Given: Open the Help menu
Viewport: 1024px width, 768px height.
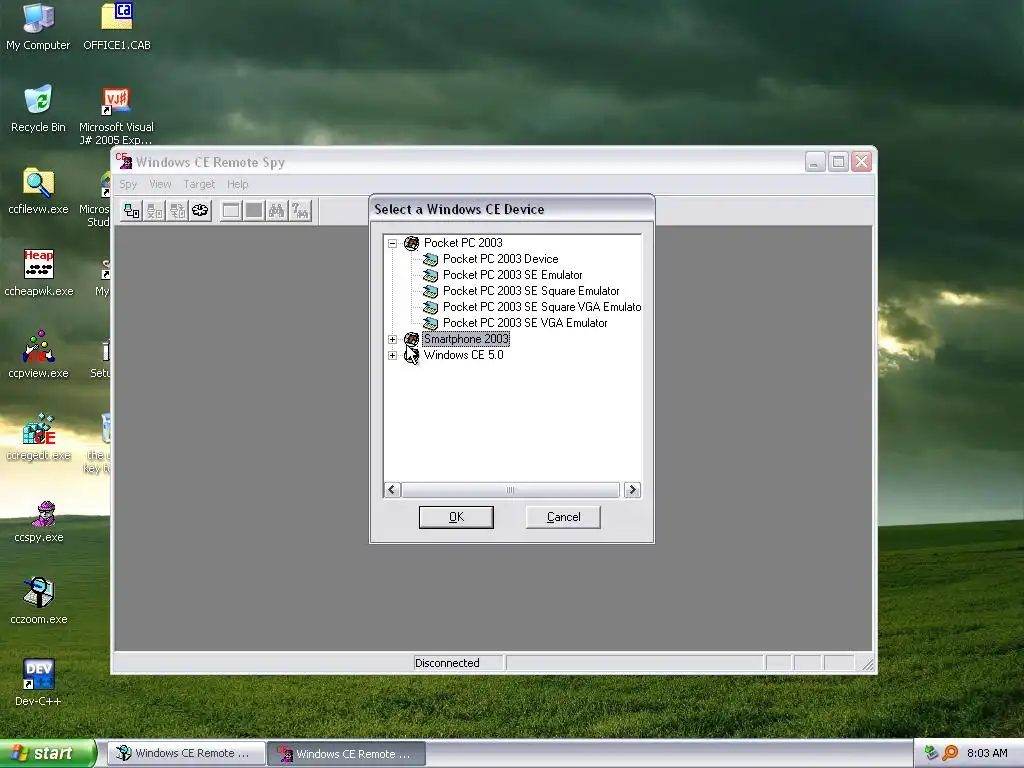Looking at the screenshot, I should click(238, 184).
